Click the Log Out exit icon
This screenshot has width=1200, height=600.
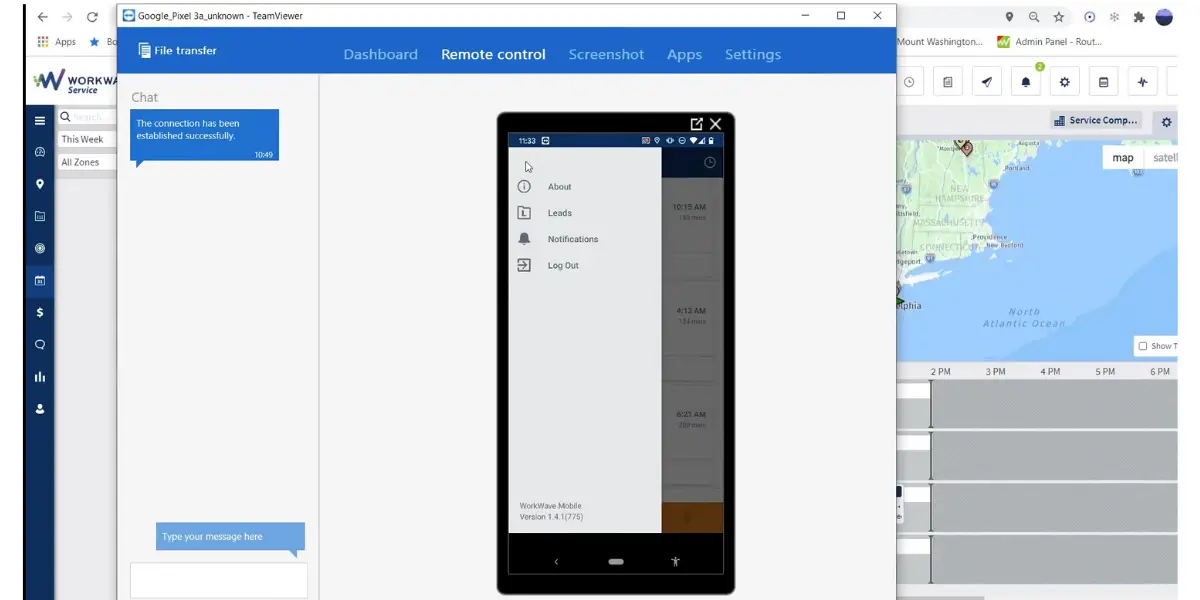point(524,265)
